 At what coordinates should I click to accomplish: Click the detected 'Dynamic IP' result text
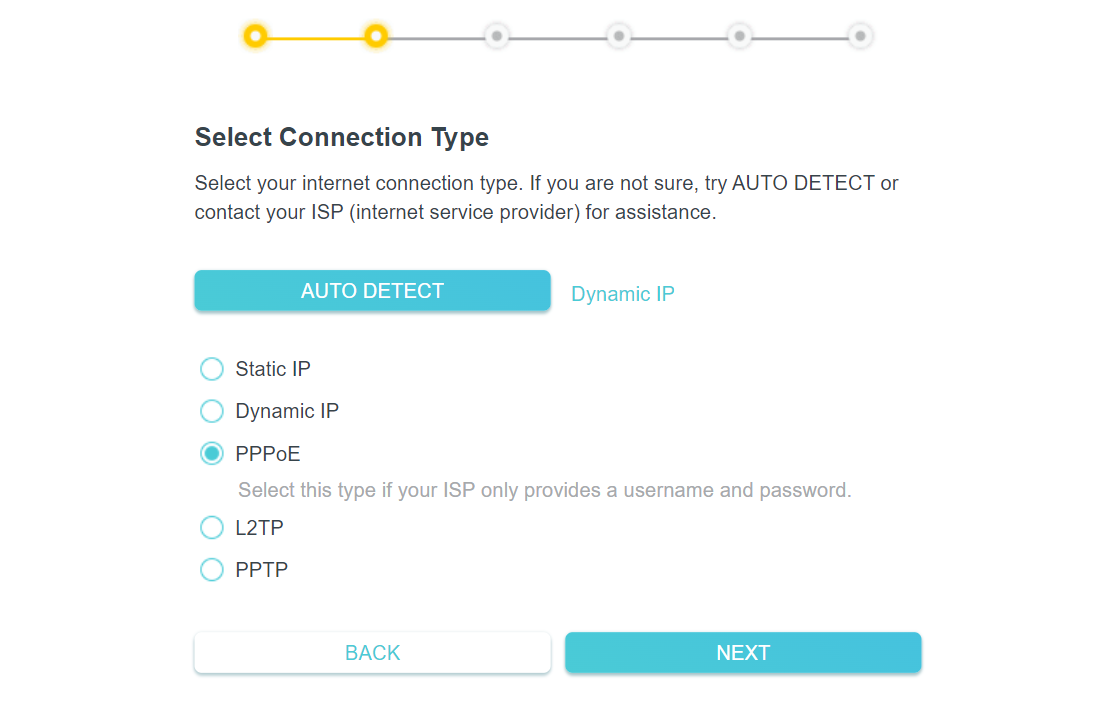[x=623, y=294]
